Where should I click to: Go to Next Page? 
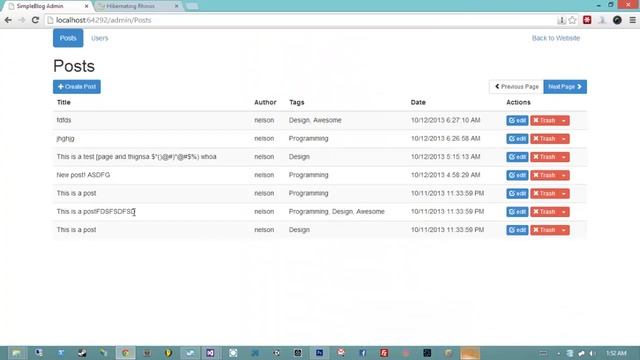(565, 87)
